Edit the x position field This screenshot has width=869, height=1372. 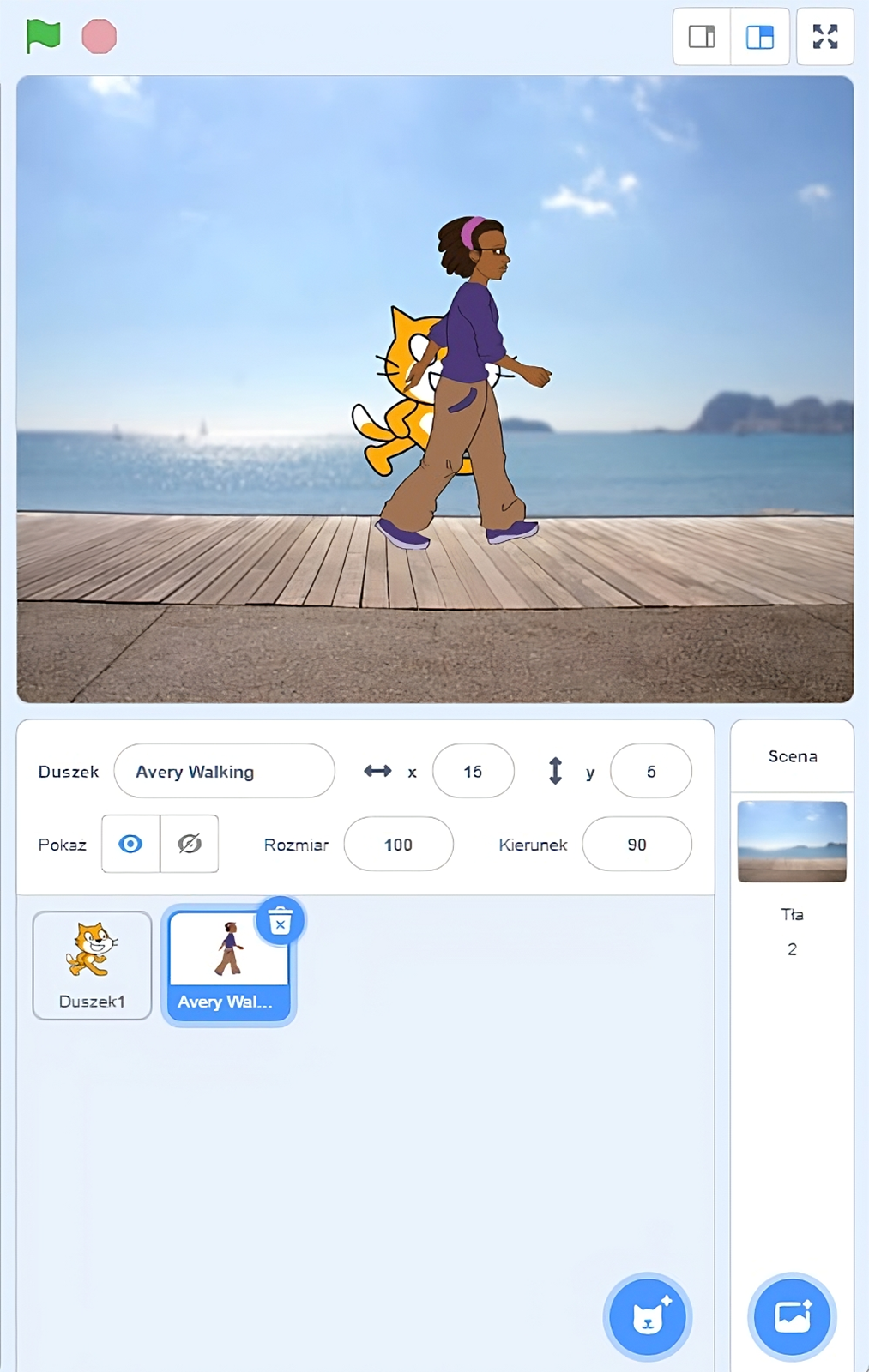point(474,771)
